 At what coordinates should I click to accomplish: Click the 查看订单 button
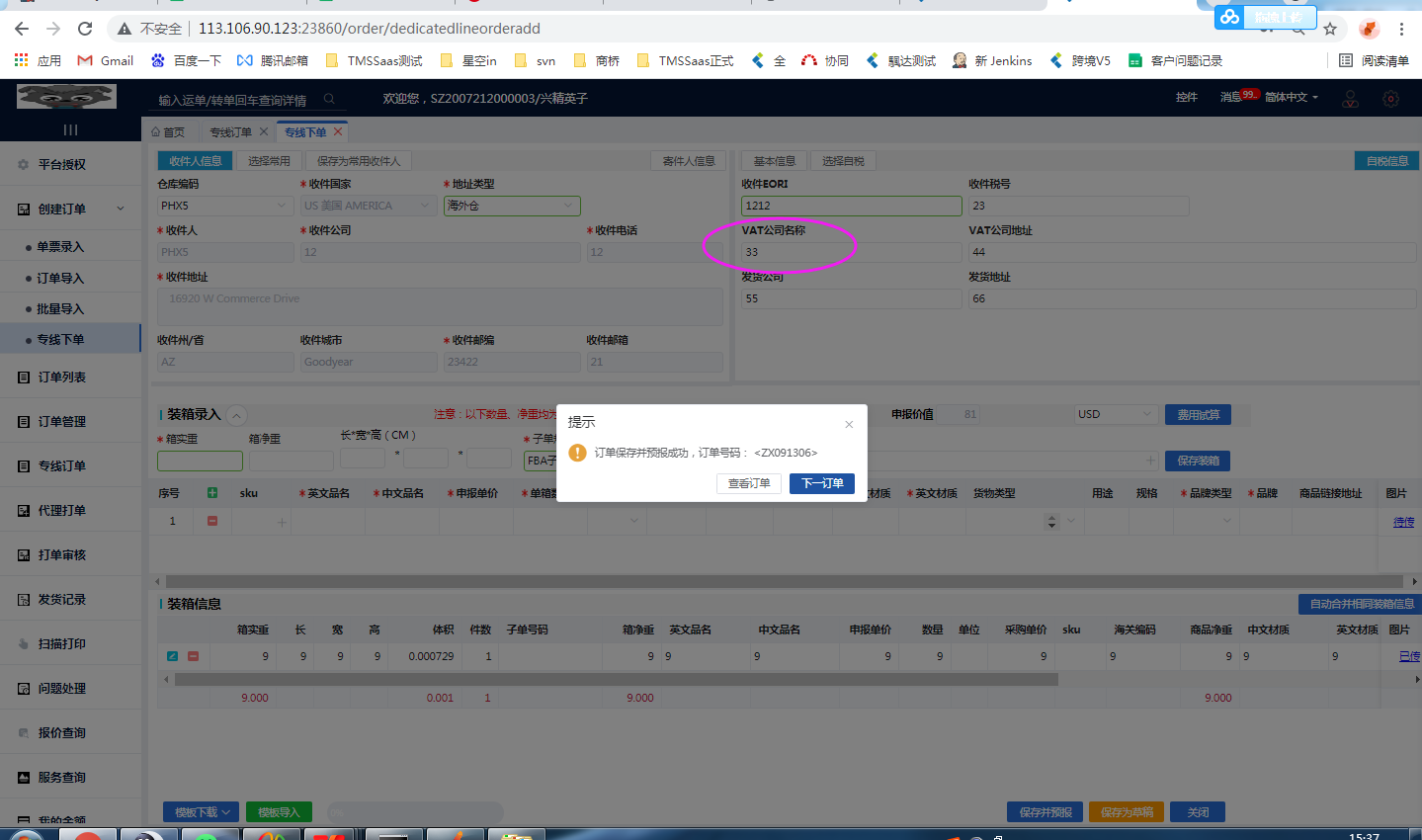(x=749, y=483)
